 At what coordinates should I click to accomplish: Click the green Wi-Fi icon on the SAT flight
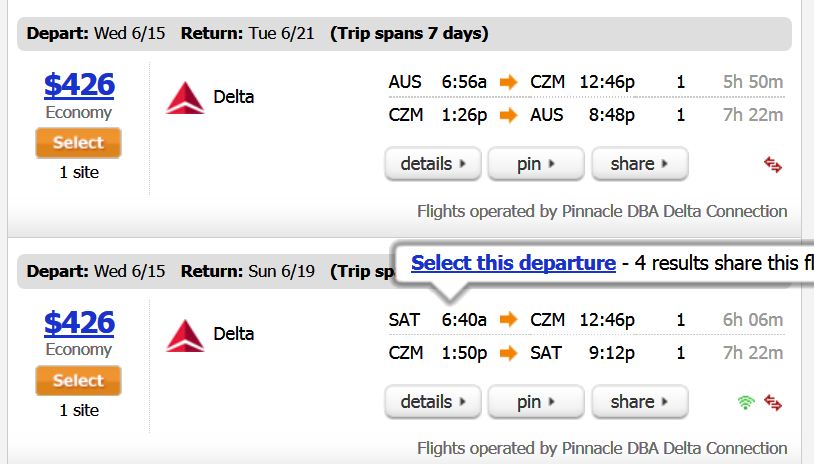746,402
